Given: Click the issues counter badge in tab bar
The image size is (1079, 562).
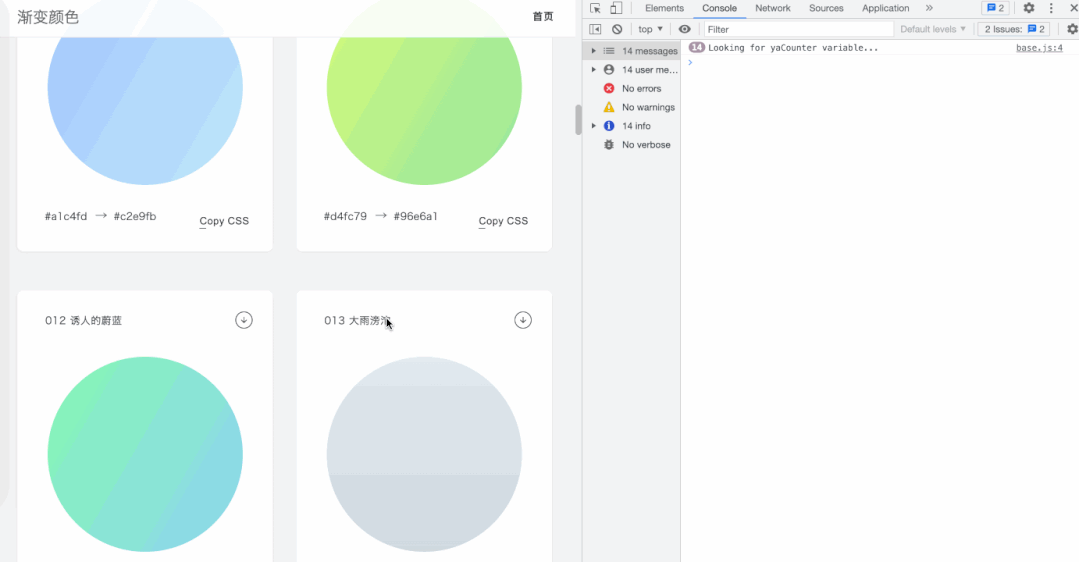Looking at the screenshot, I should [x=996, y=8].
